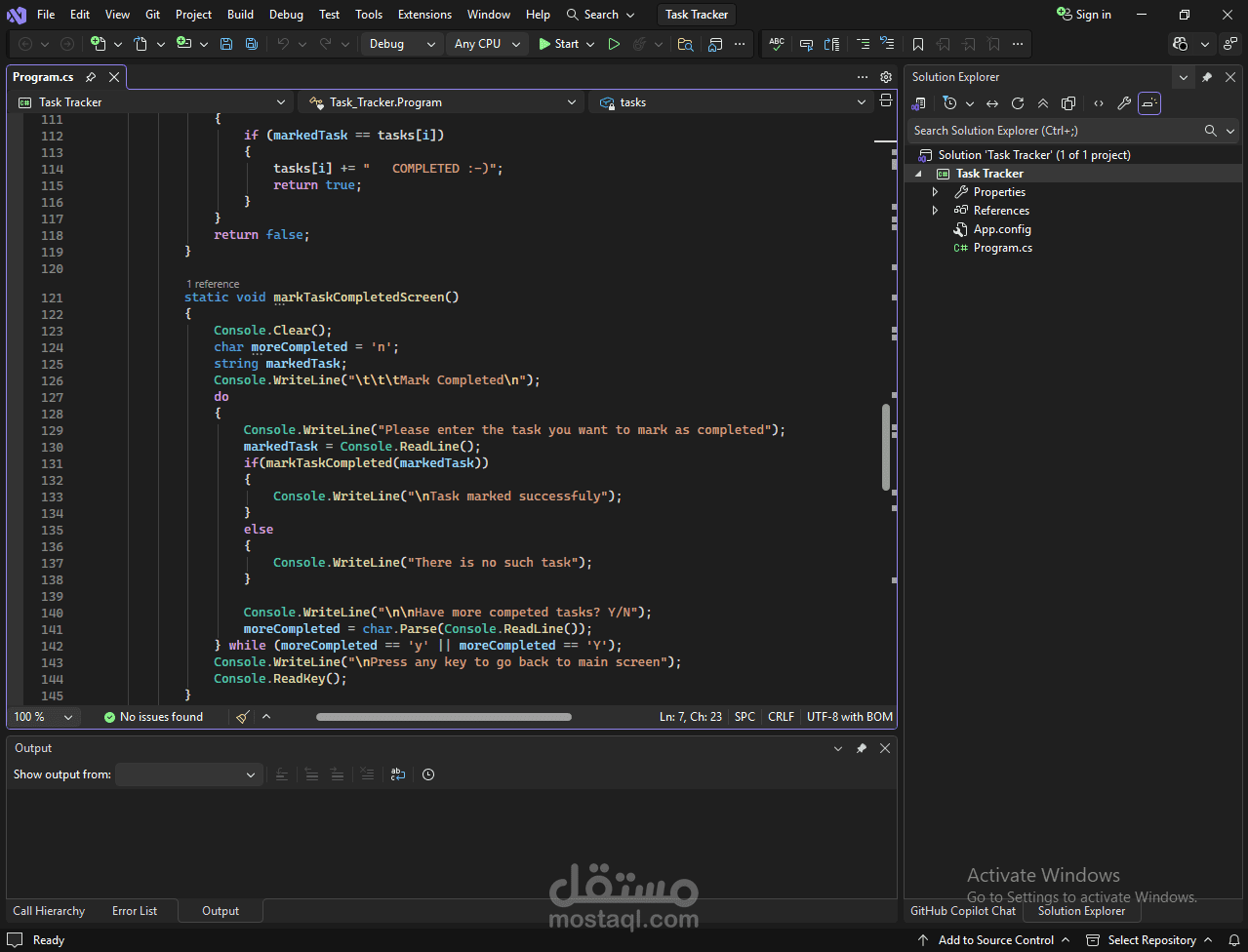The width and height of the screenshot is (1248, 952).
Task: Collapse all items in Solution Explorer
Action: pyautogui.click(x=1043, y=103)
